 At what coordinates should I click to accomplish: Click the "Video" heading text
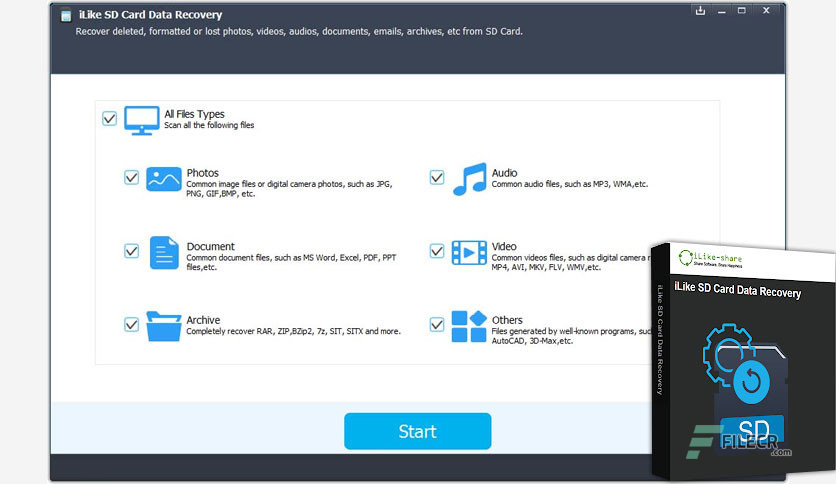click(x=504, y=246)
